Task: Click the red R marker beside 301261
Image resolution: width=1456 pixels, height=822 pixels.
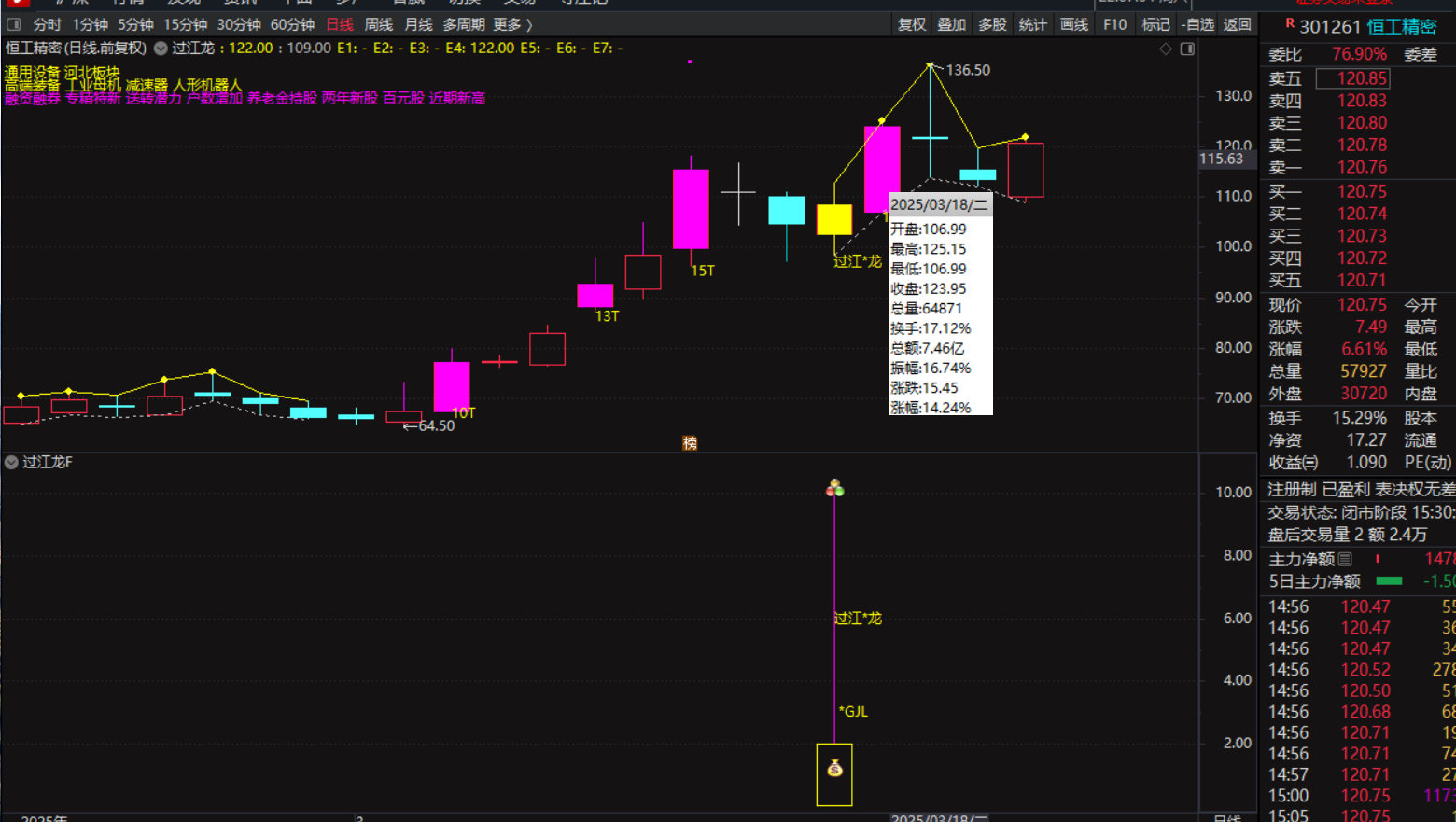Action: pyautogui.click(x=1290, y=23)
